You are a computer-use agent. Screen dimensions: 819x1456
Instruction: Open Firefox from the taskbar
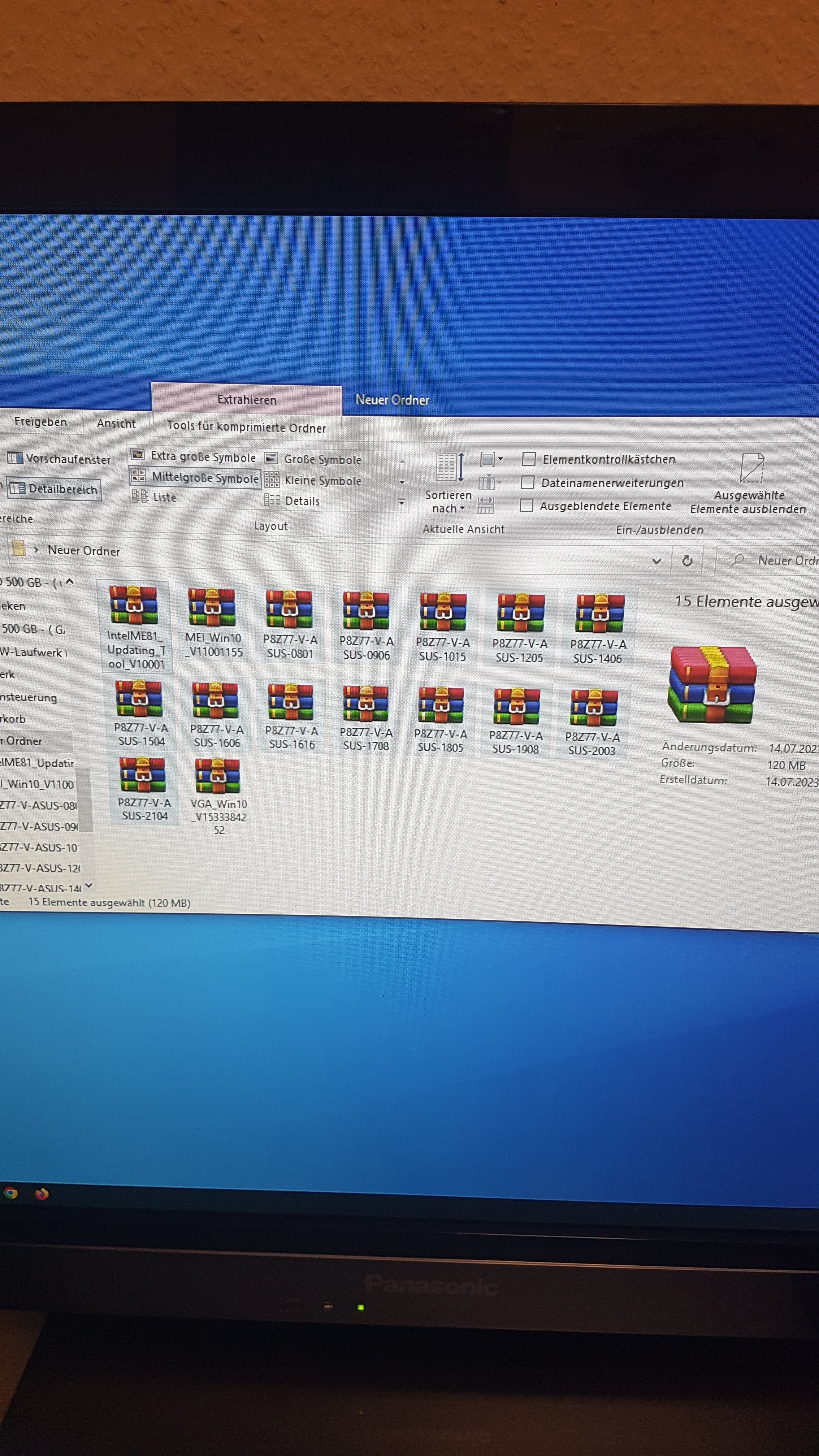click(41, 1194)
